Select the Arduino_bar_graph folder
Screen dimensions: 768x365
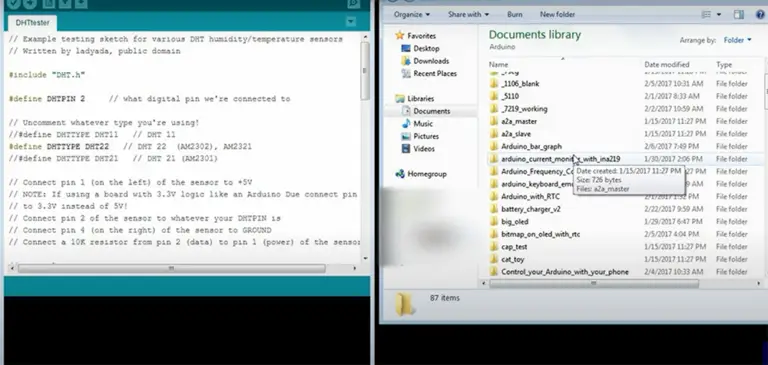531,146
